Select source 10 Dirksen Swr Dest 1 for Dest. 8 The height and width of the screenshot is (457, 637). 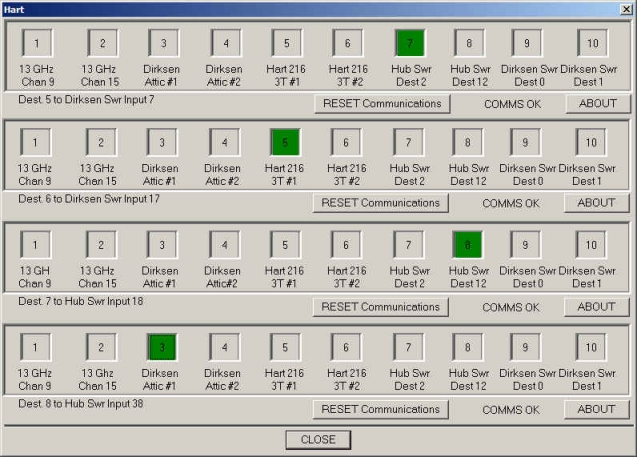coord(591,347)
